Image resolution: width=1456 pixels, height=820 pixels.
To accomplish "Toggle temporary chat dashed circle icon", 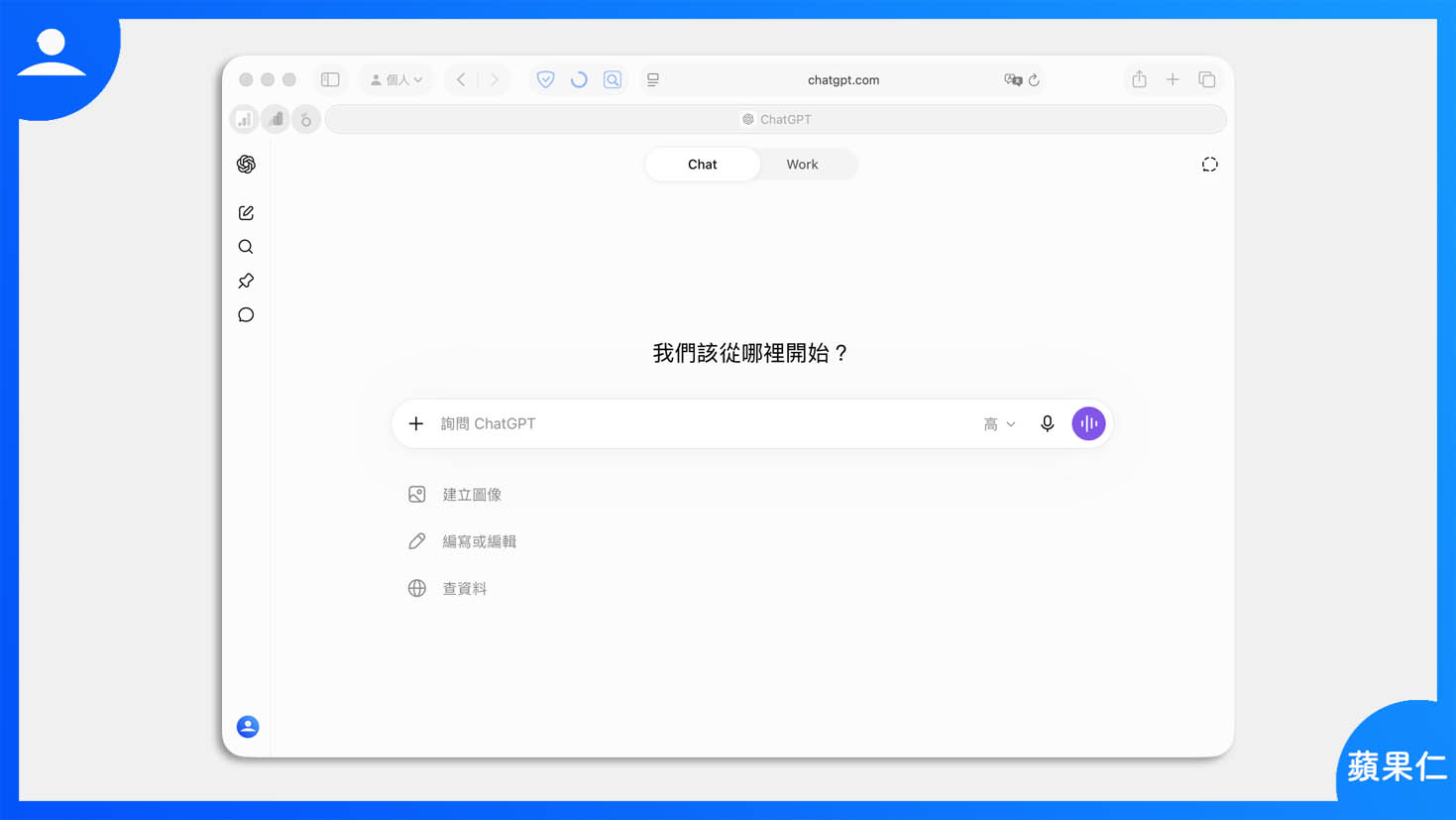I will 1209,165.
